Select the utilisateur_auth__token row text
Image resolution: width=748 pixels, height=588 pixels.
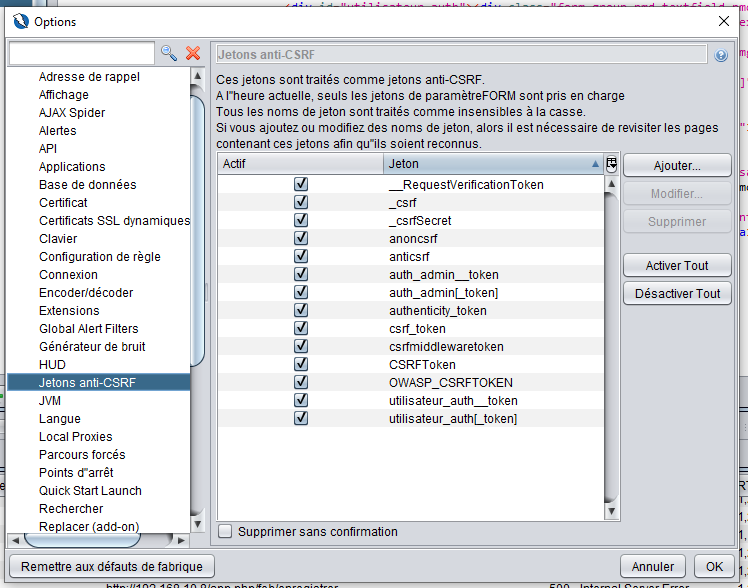(453, 401)
